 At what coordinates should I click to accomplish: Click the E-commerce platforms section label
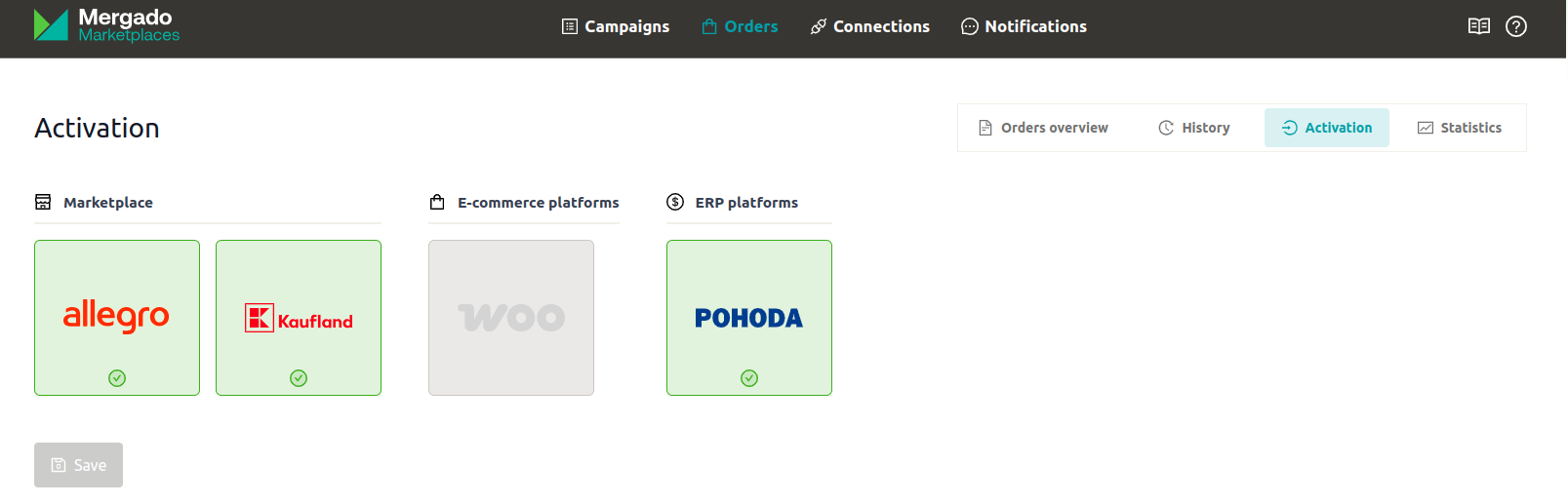[x=539, y=203]
